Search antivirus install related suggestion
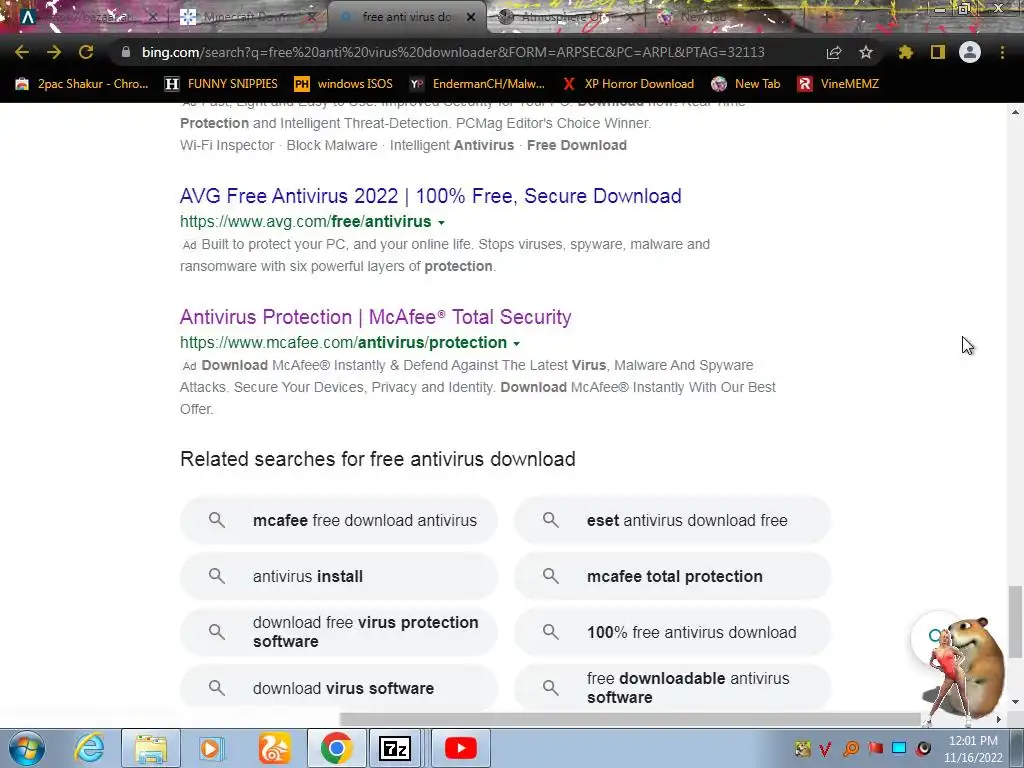This screenshot has height=768, width=1024. [x=338, y=577]
